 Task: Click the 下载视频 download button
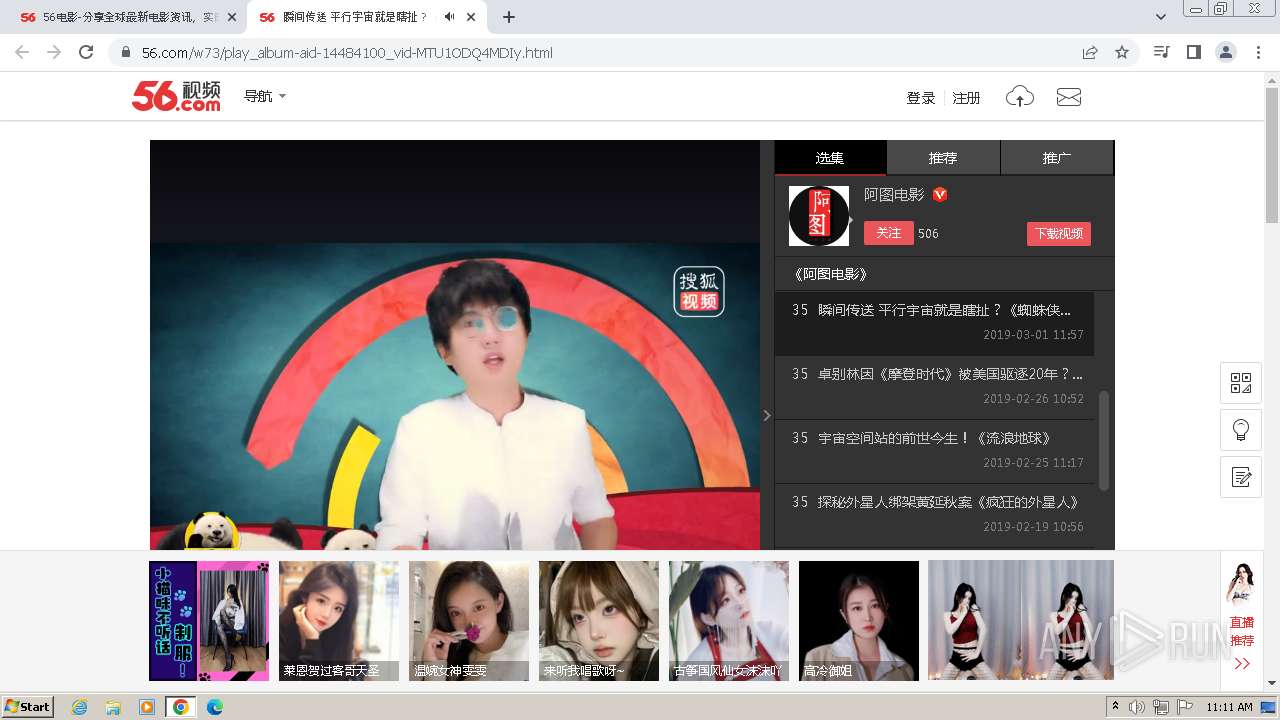pyautogui.click(x=1058, y=234)
